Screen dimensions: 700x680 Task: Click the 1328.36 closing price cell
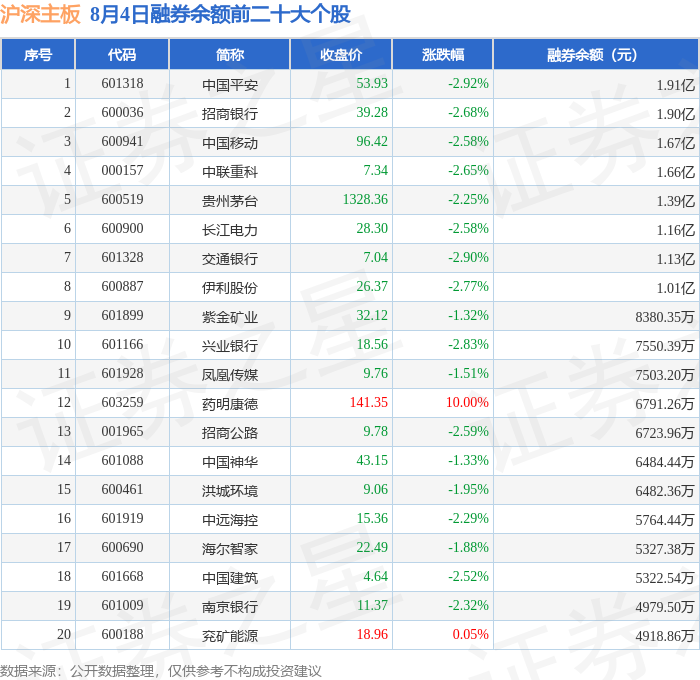pyautogui.click(x=365, y=199)
